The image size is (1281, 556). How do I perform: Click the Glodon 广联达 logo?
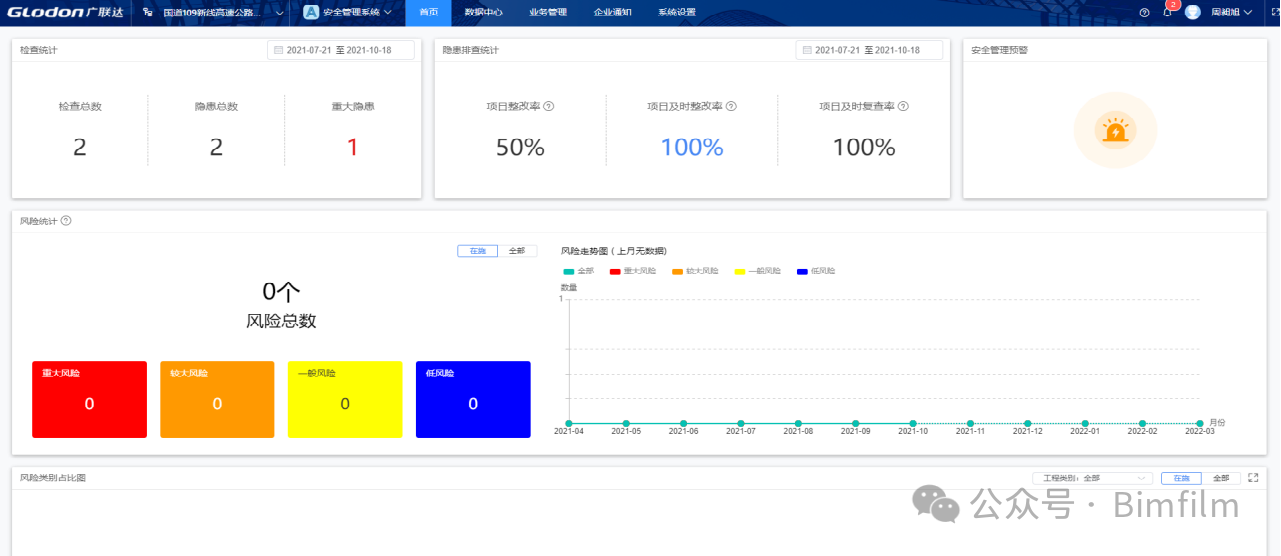(65, 12)
